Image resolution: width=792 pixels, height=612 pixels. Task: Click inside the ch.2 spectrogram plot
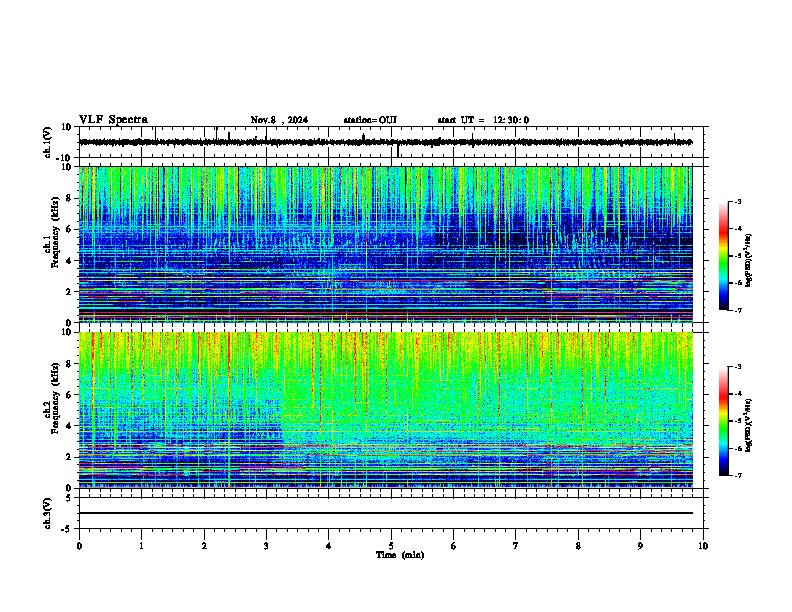tap(386, 410)
